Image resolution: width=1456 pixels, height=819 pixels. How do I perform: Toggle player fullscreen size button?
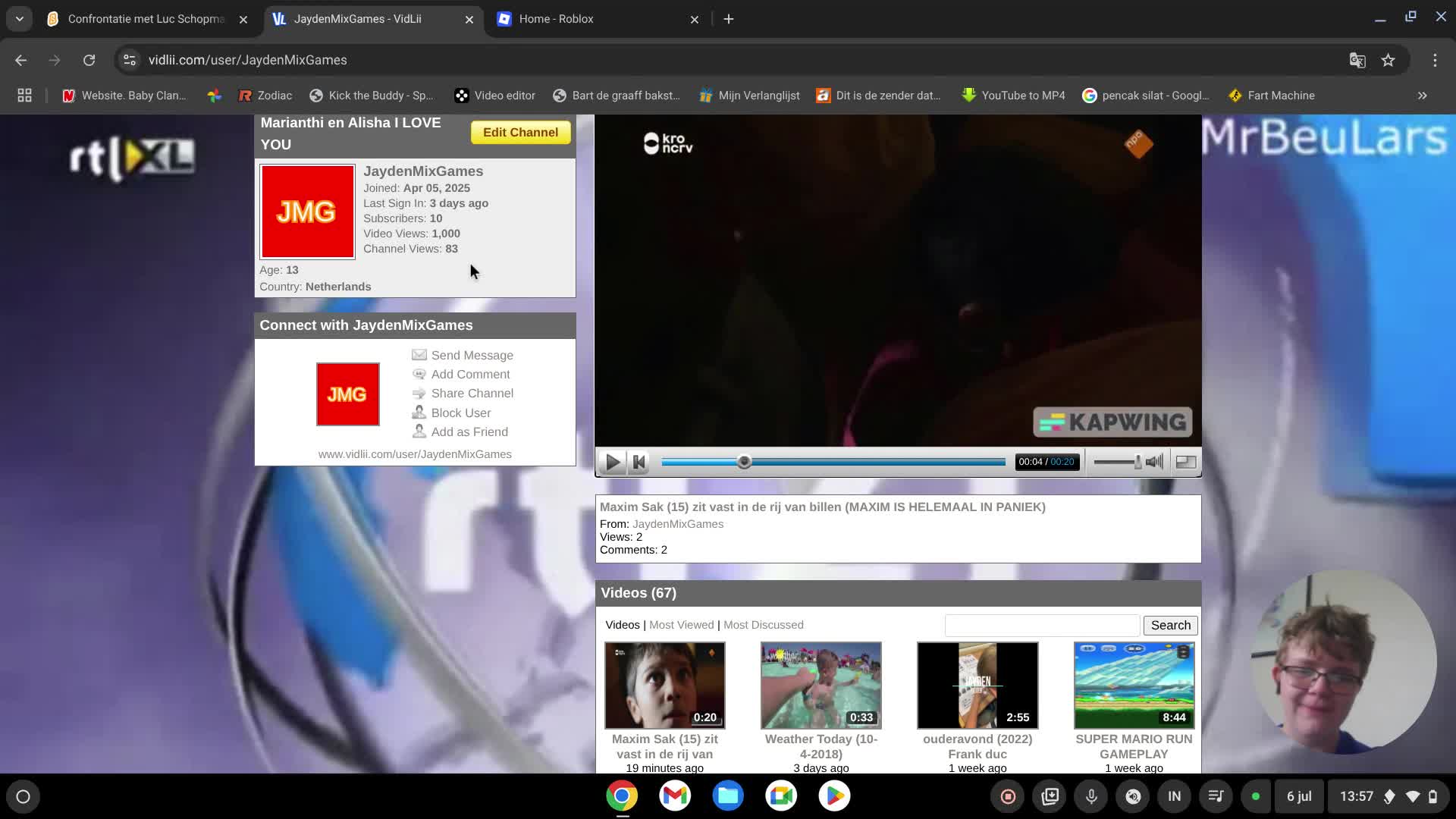click(1186, 462)
